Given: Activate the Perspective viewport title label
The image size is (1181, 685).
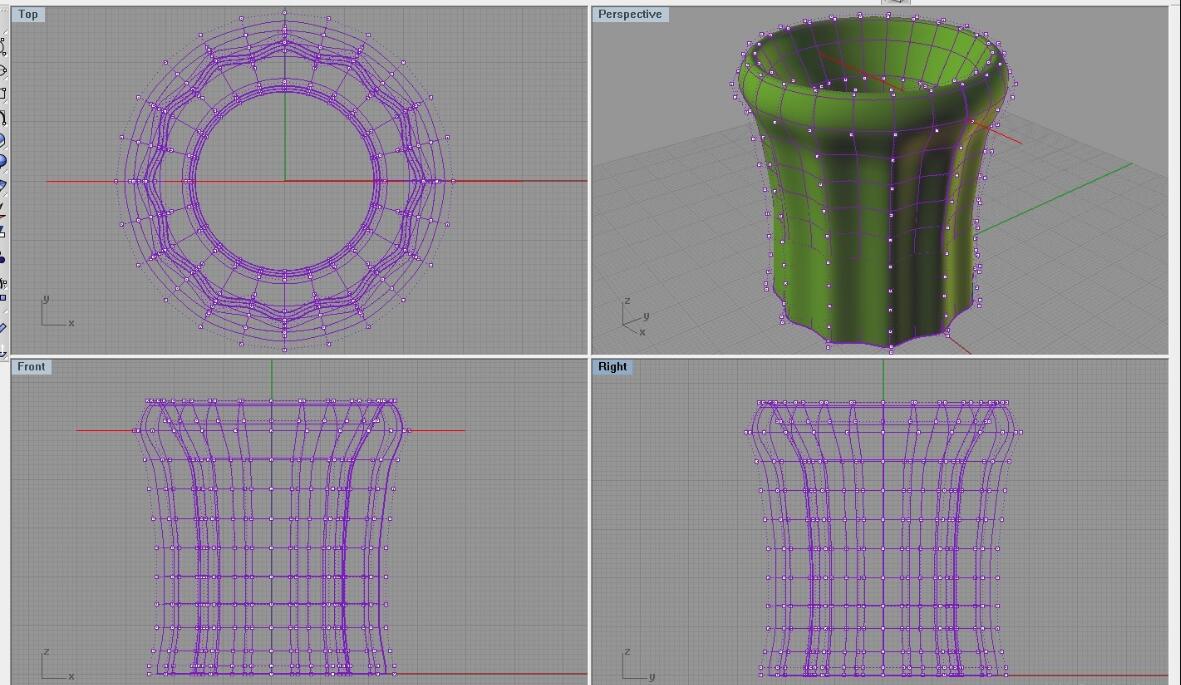Looking at the screenshot, I should (x=629, y=14).
